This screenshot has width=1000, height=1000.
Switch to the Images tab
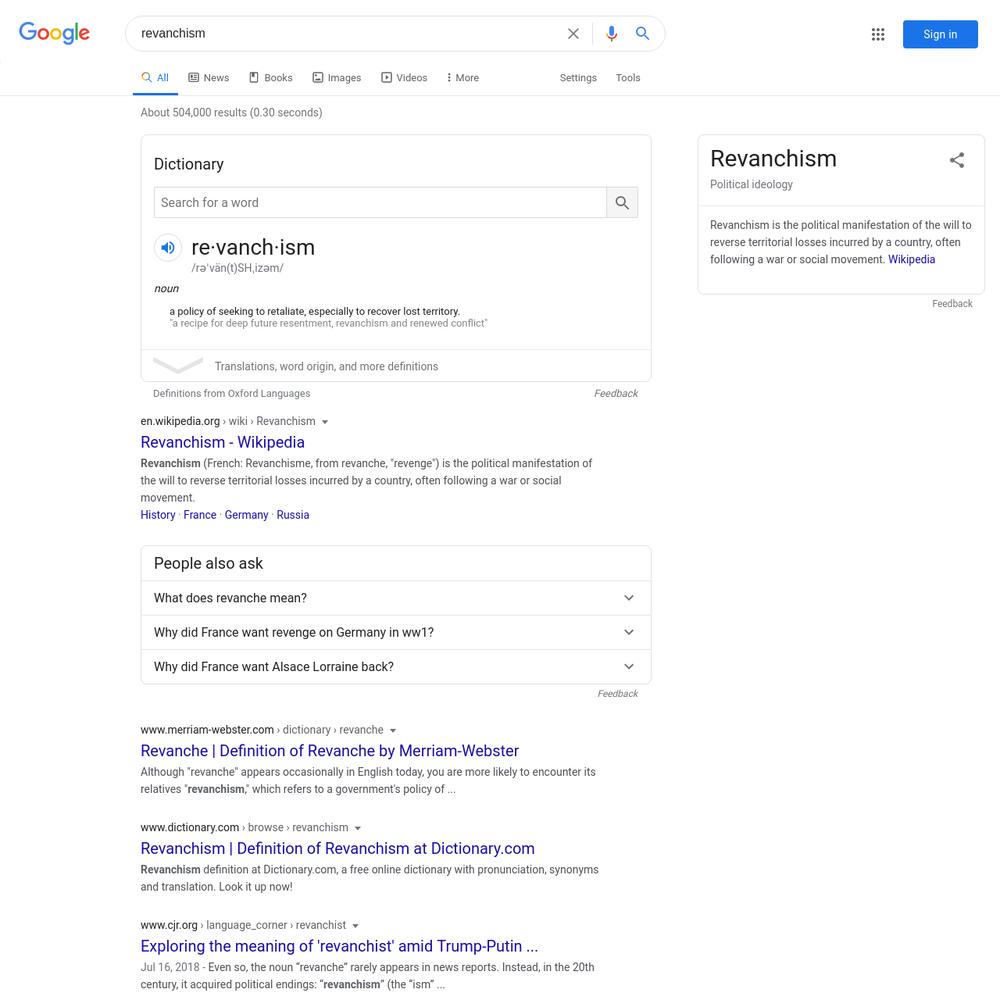(337, 78)
